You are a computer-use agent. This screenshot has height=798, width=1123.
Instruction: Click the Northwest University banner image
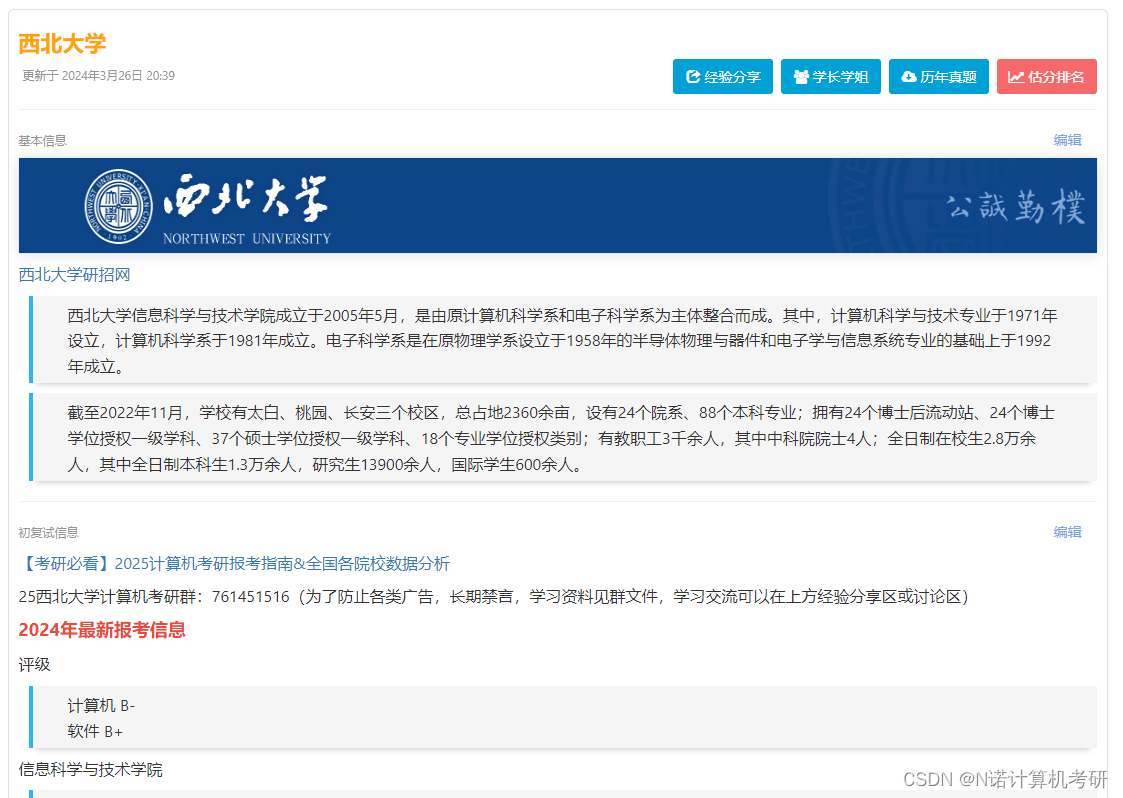(x=558, y=206)
